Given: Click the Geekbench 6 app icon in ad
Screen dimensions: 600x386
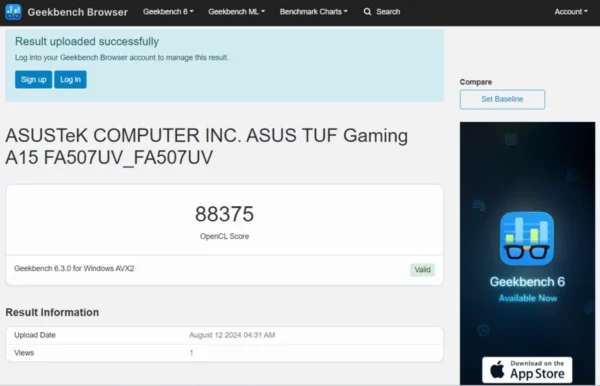Looking at the screenshot, I should tap(527, 239).
